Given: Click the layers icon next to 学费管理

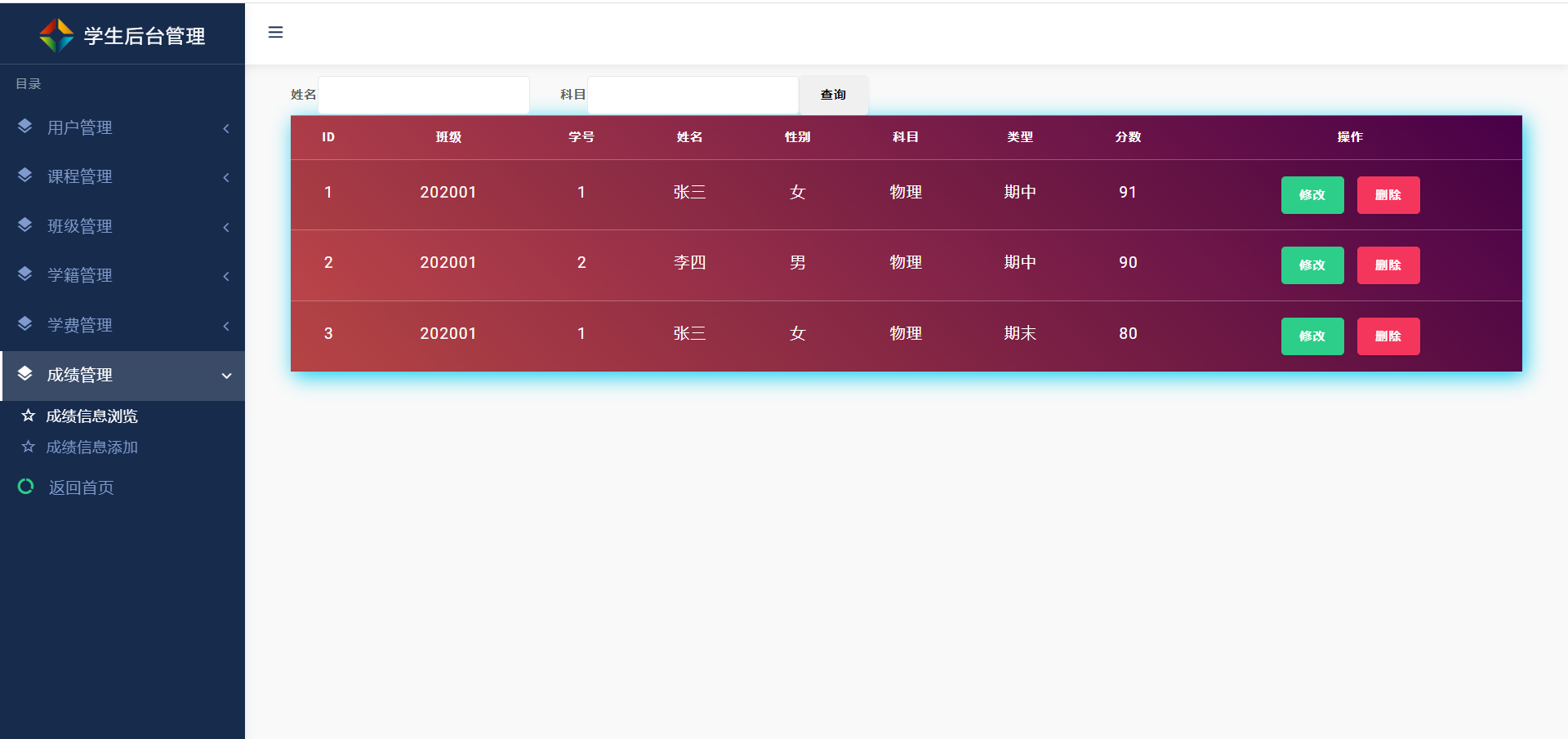Looking at the screenshot, I should 25,323.
